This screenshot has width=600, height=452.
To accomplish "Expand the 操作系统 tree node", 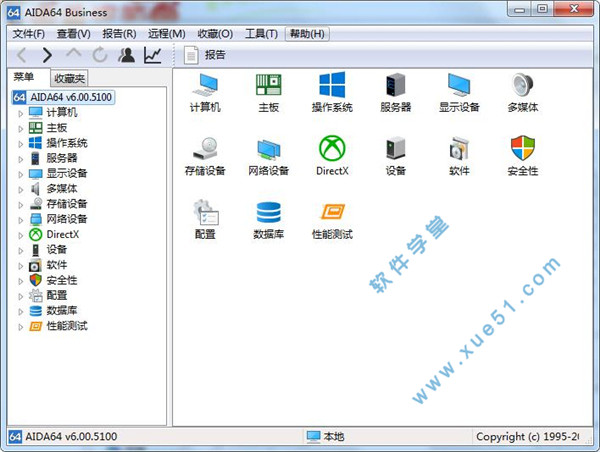I will click(x=21, y=144).
